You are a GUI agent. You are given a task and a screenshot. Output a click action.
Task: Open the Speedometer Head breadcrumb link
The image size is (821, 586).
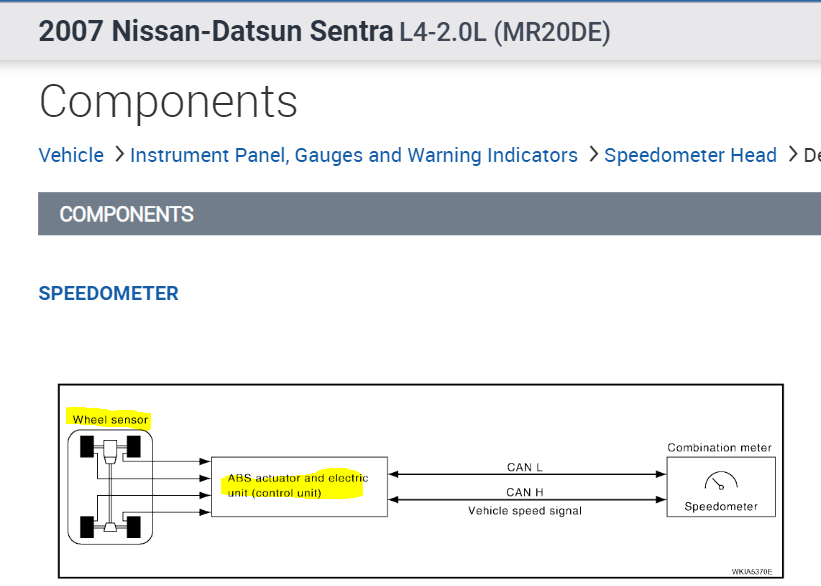691,155
